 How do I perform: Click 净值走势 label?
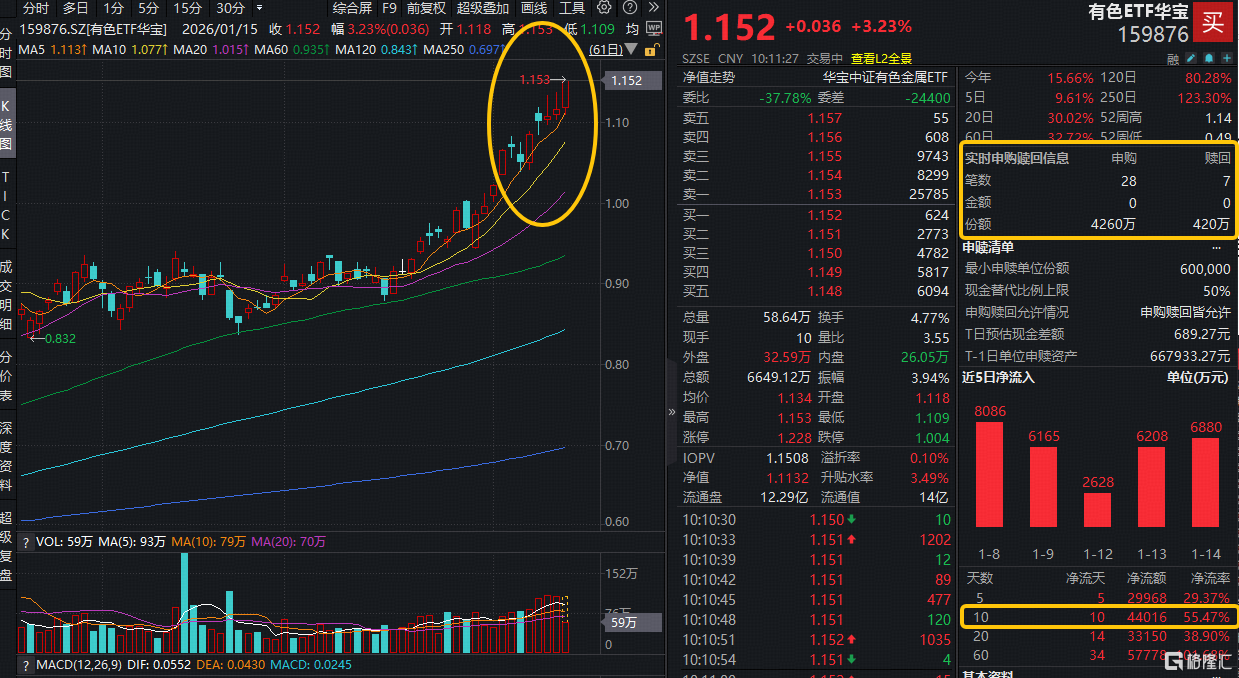pyautogui.click(x=708, y=77)
